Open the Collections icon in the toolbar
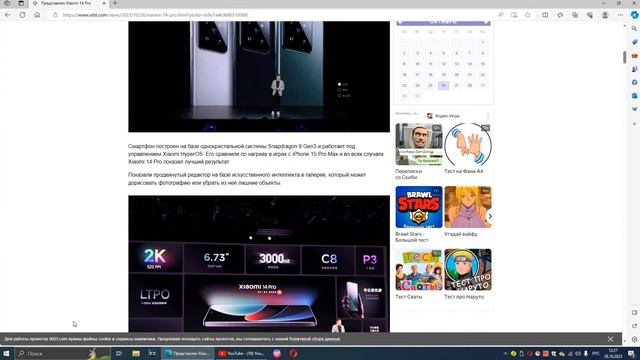640x360 pixels. point(575,15)
